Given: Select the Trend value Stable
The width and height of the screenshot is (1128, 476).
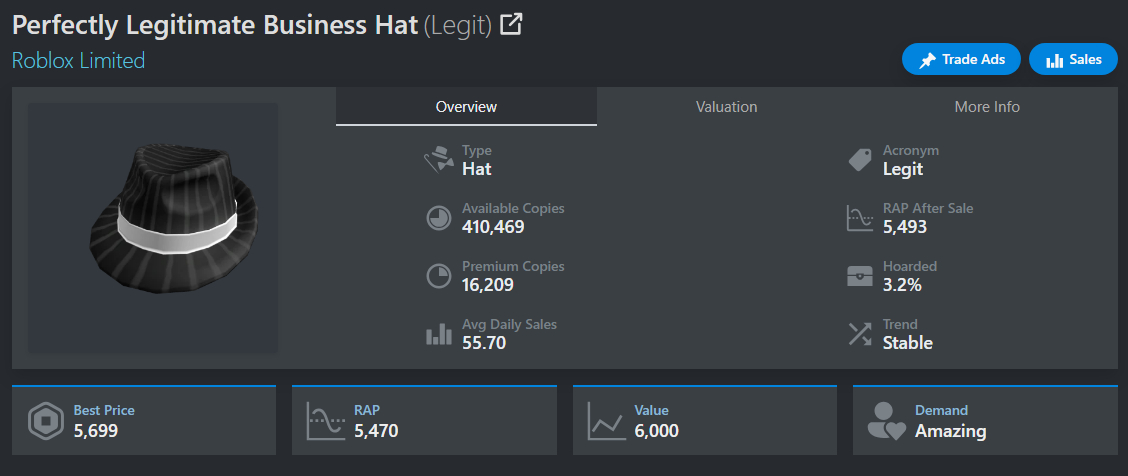Looking at the screenshot, I should [908, 343].
